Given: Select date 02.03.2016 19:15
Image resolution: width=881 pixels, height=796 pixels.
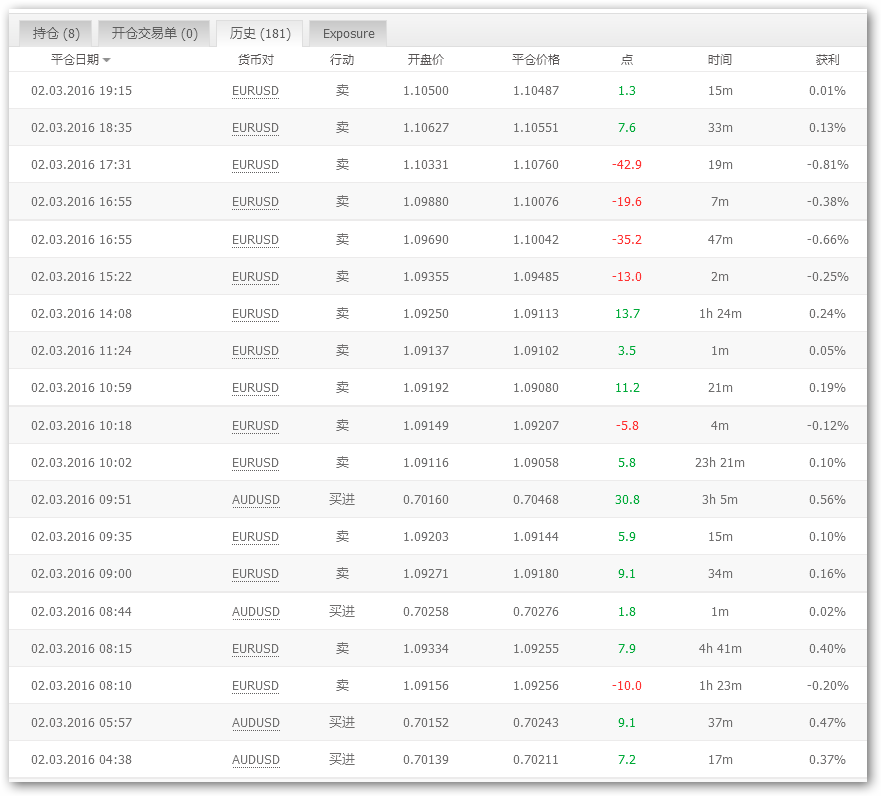Looking at the screenshot, I should click(x=81, y=91).
